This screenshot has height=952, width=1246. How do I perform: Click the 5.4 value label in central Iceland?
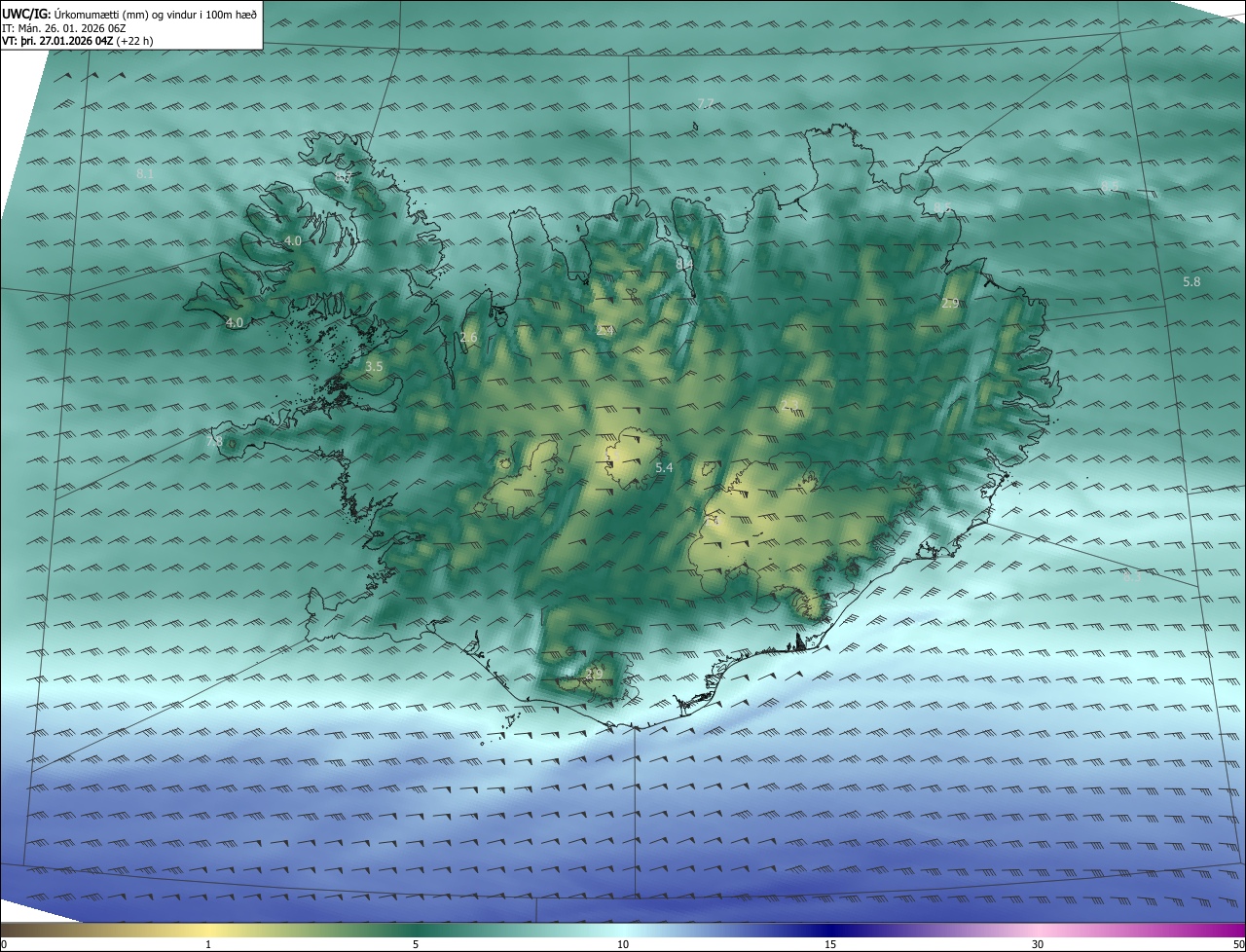tap(664, 468)
